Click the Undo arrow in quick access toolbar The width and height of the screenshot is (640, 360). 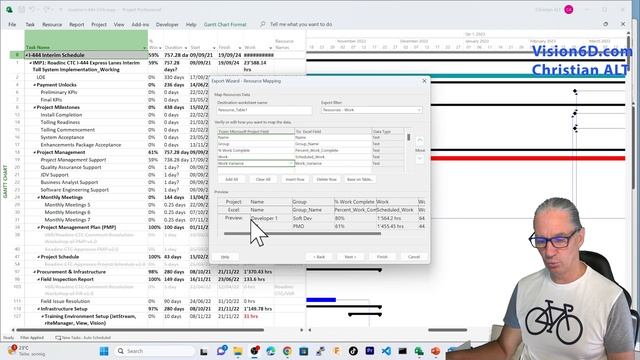pos(32,9)
